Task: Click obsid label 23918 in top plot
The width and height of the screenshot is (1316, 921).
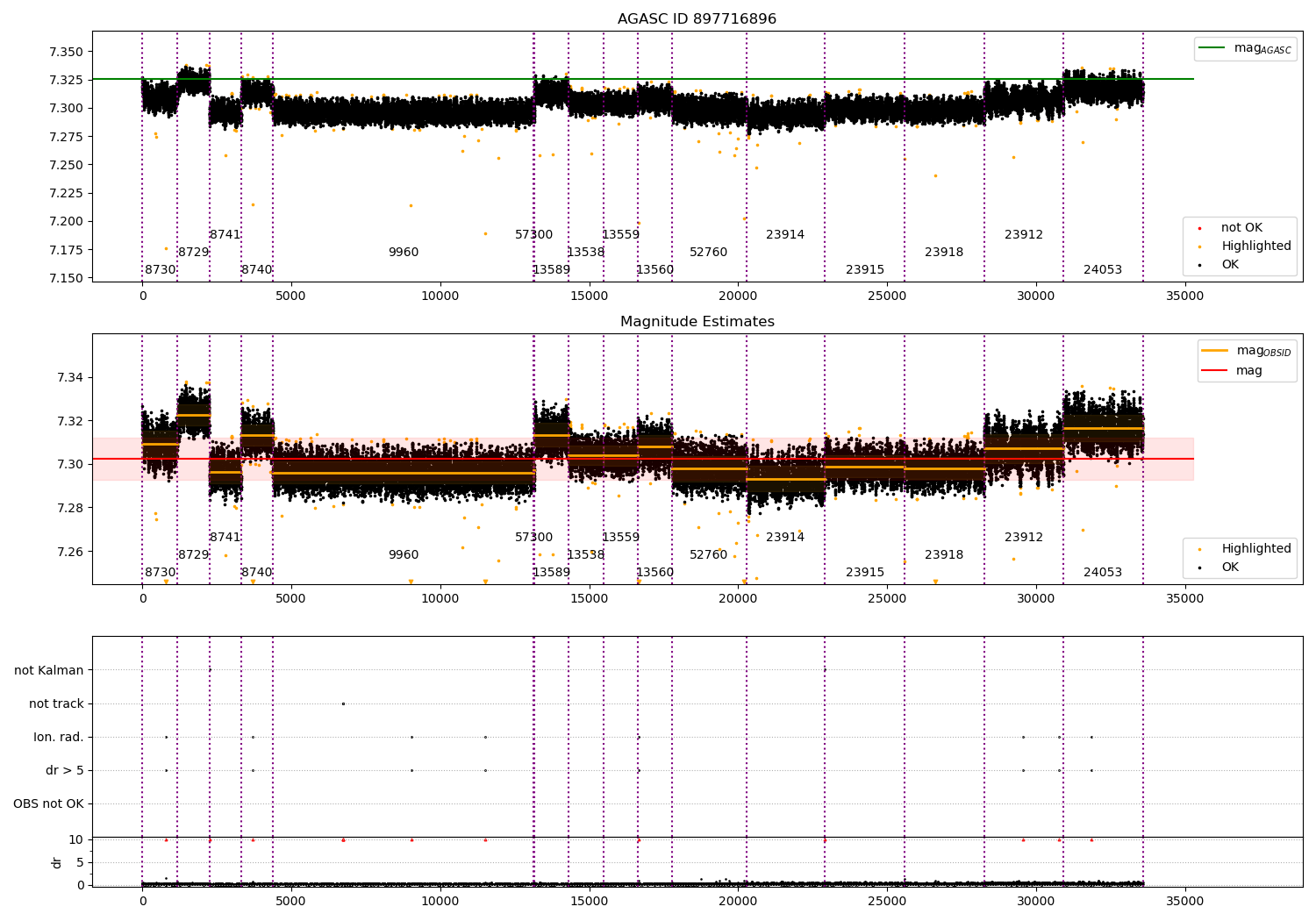Action: pyautogui.click(x=944, y=253)
